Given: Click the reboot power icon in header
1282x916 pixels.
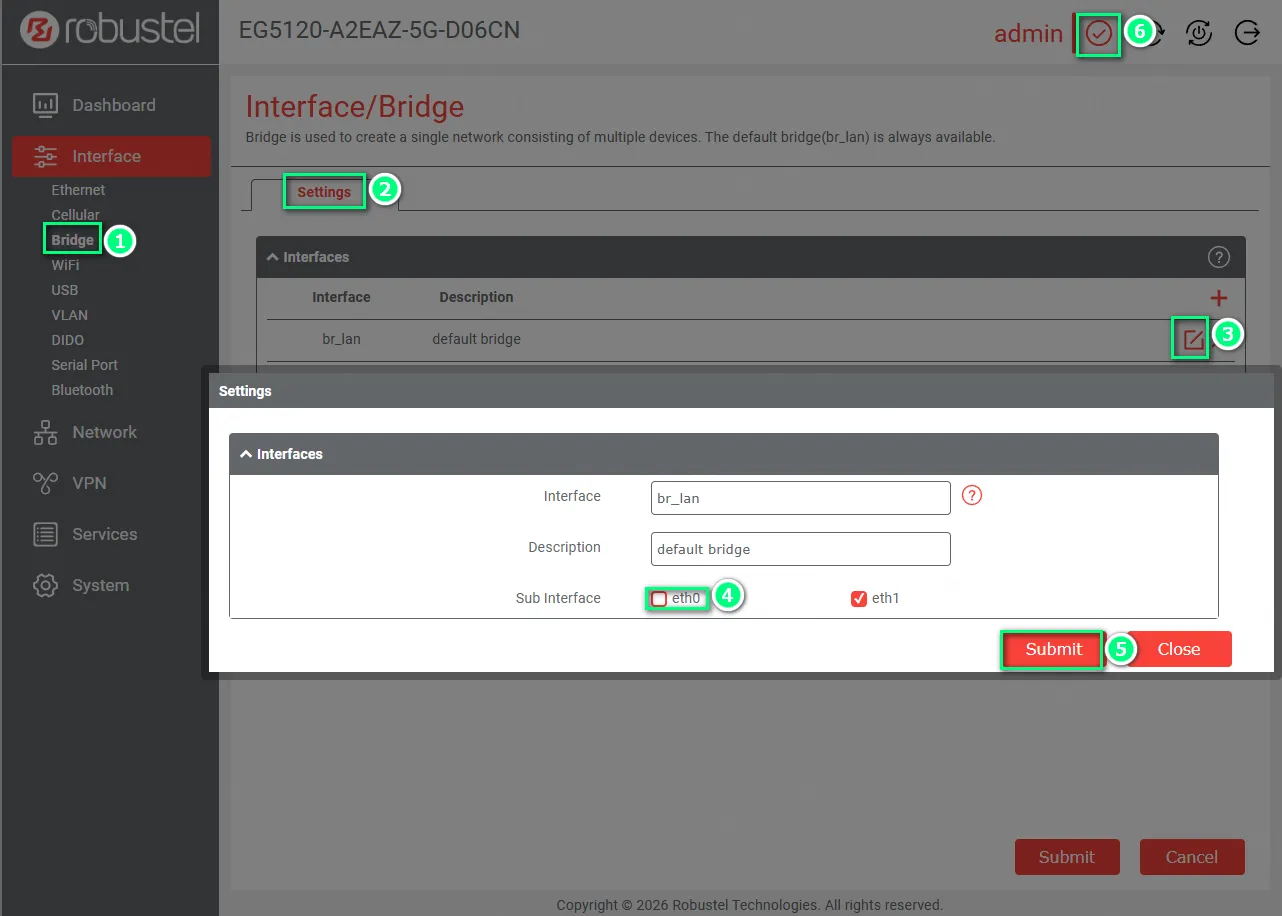Looking at the screenshot, I should 1198,33.
